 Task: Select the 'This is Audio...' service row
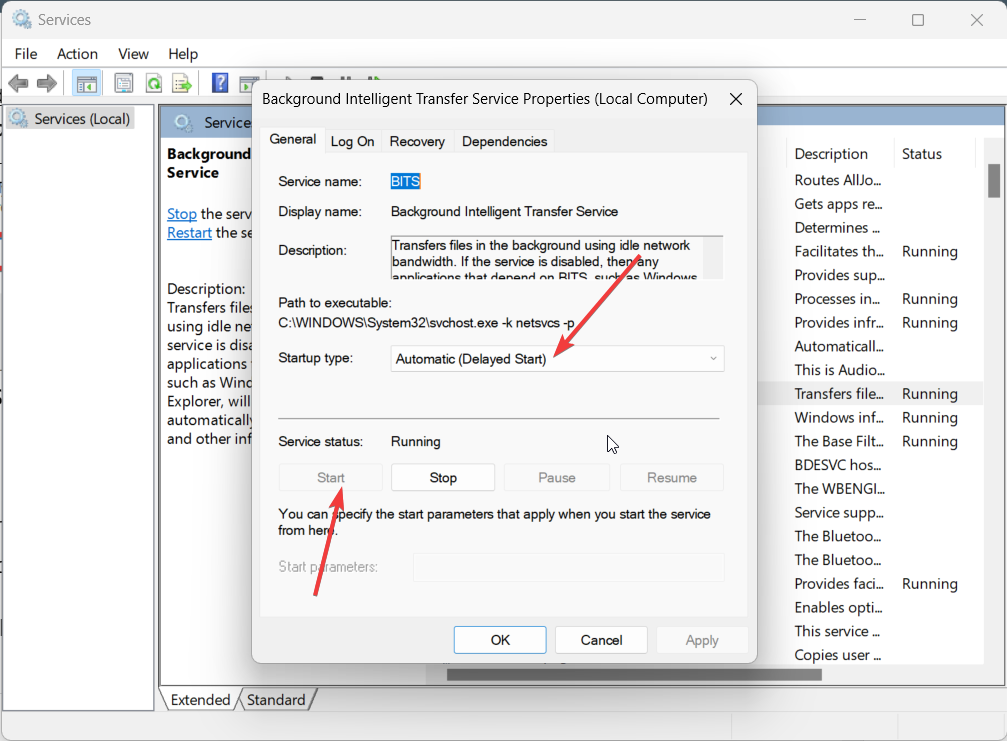[x=870, y=370]
